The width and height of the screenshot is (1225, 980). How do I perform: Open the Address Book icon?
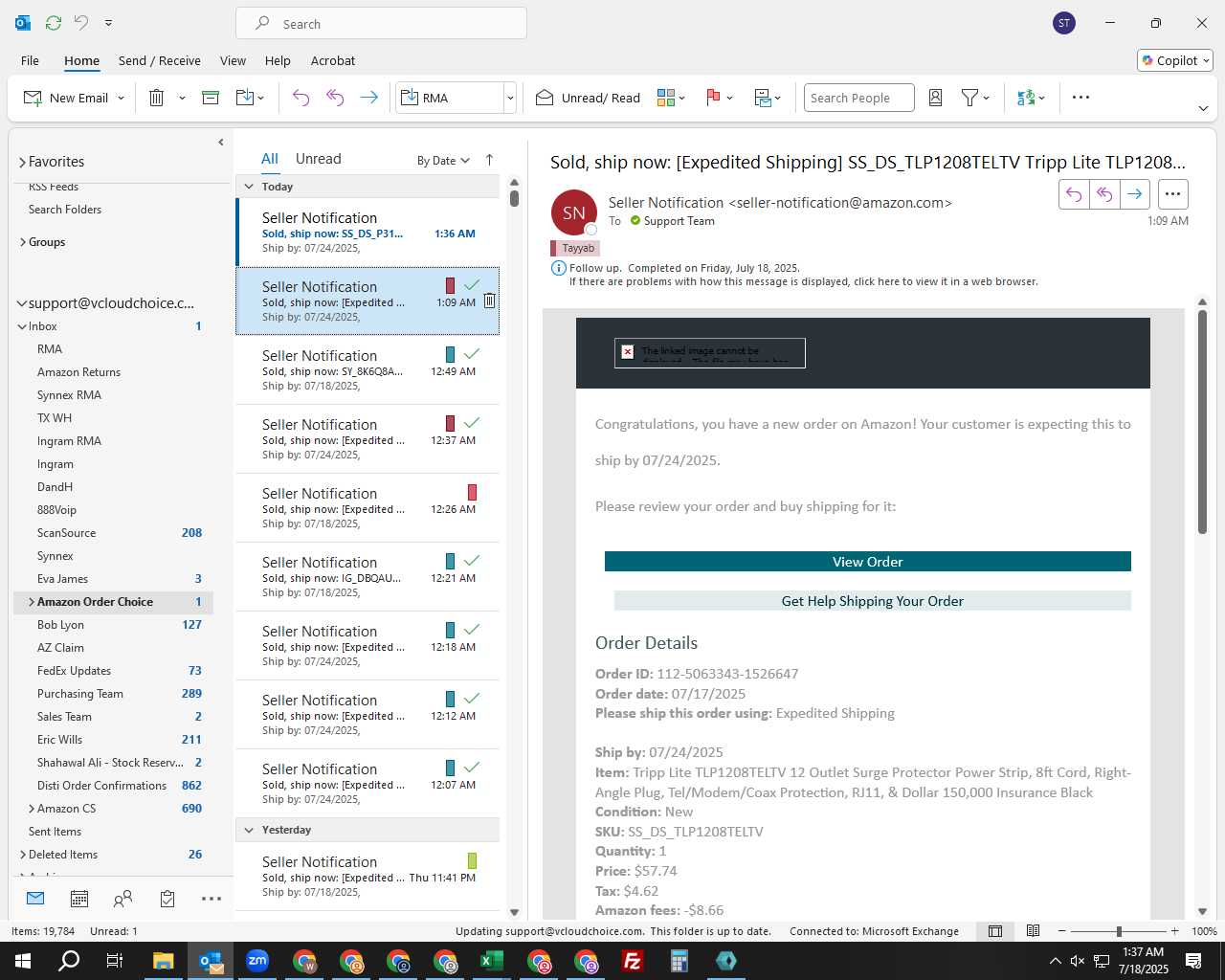(x=936, y=98)
